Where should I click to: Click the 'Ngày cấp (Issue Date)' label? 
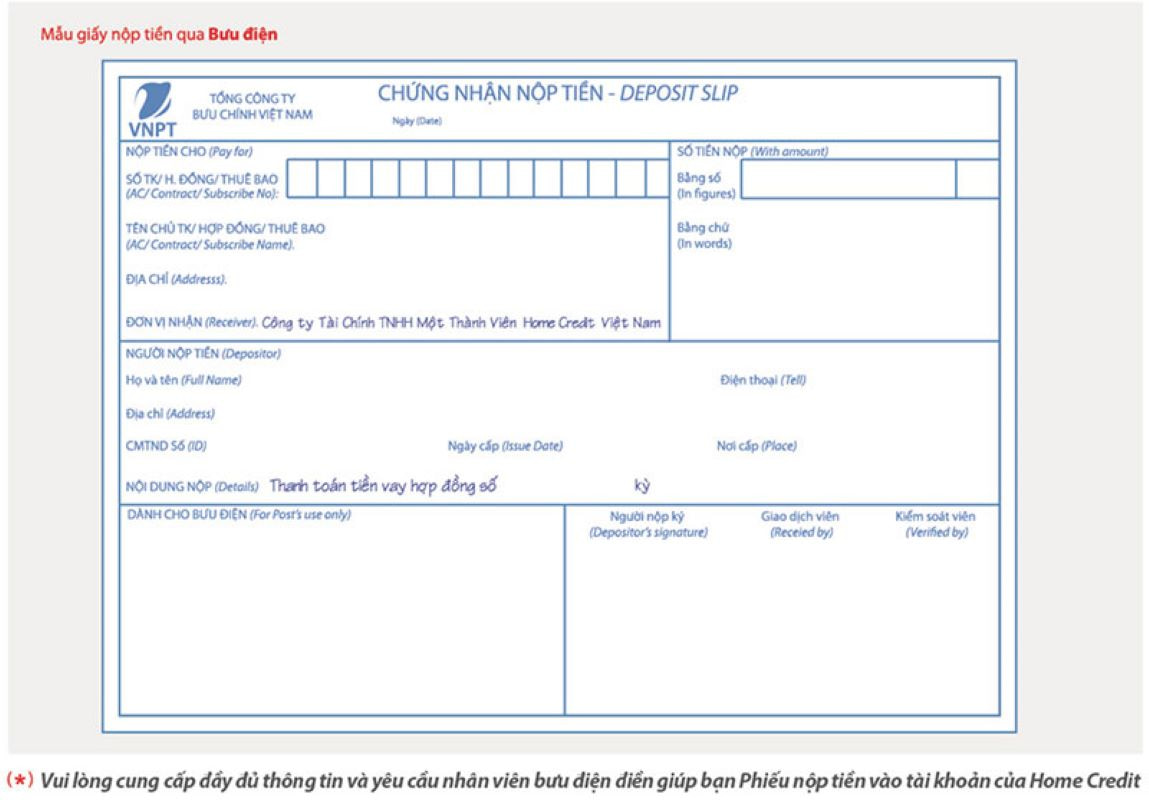pos(505,445)
